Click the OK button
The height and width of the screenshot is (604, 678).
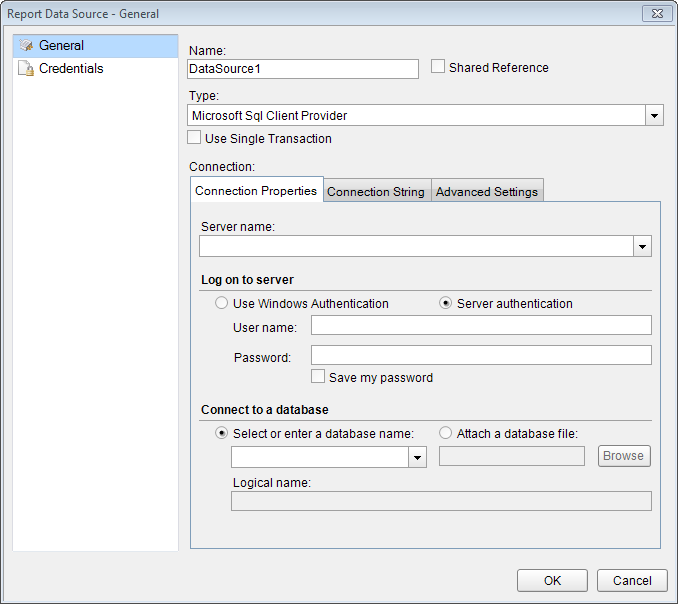tap(552, 580)
